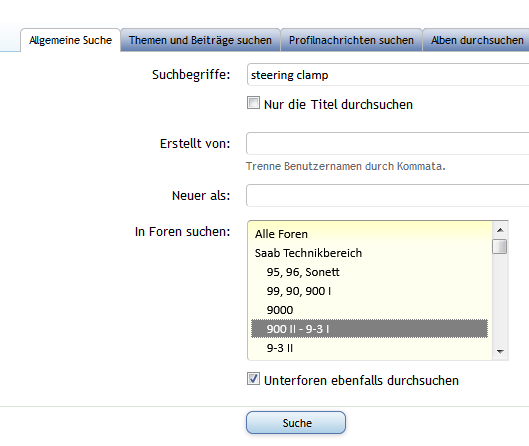Click the Suche button
This screenshot has width=529, height=446.
(296, 423)
